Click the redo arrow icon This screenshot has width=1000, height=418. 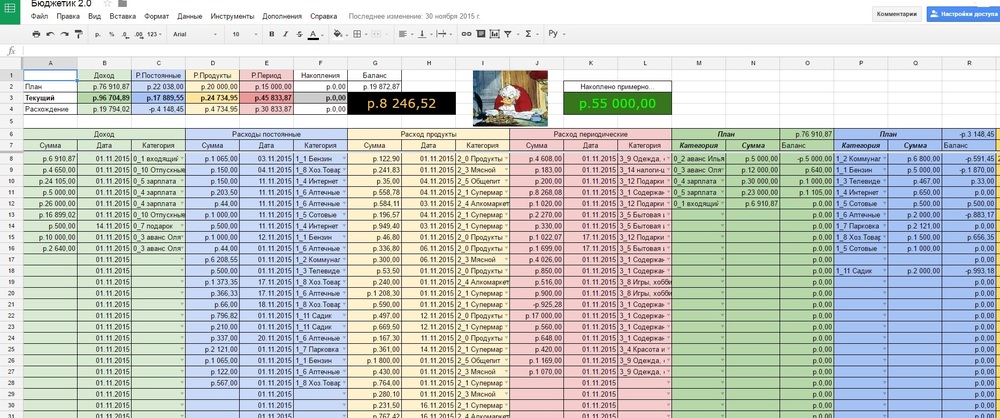64,34
